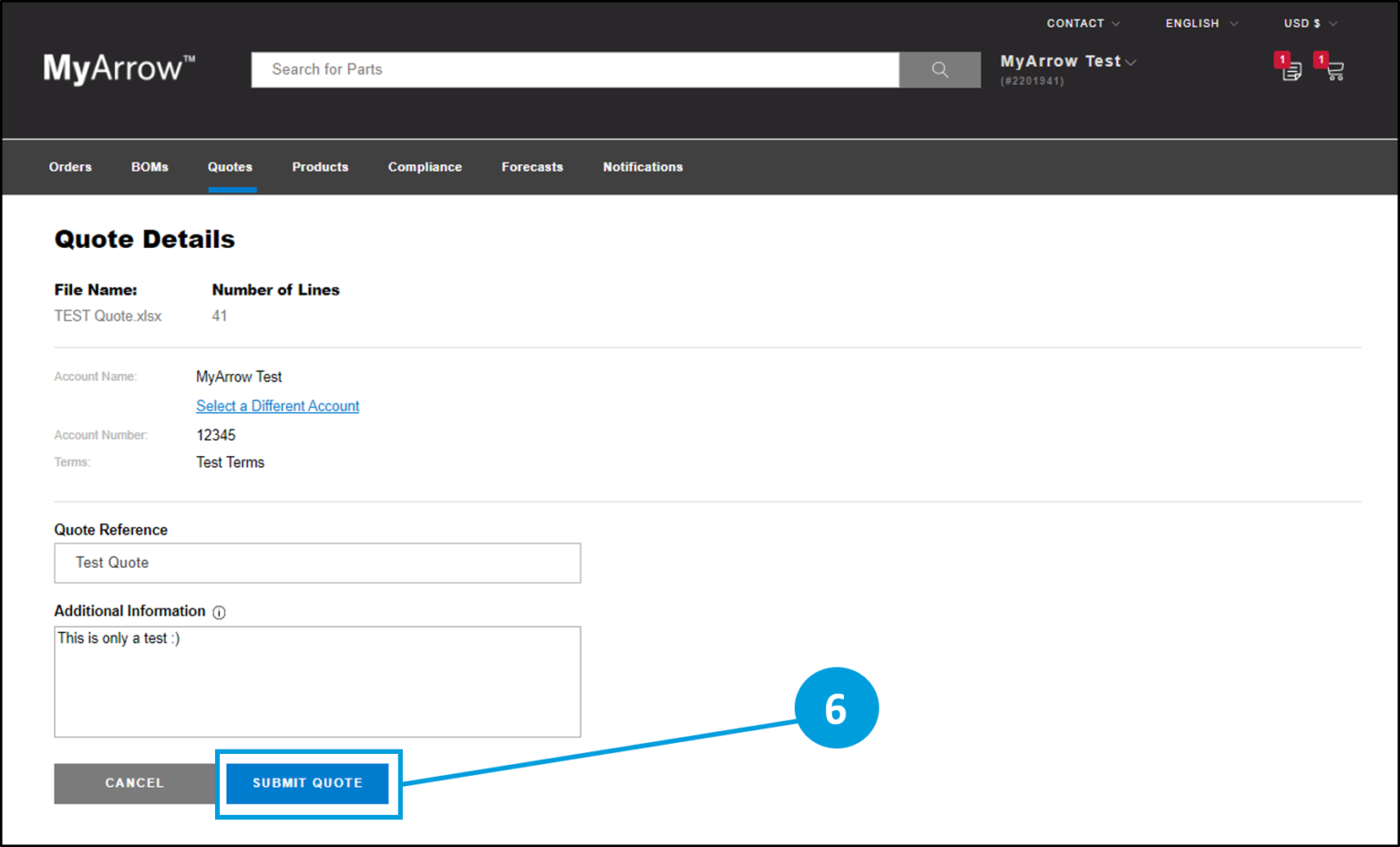Open the shopping cart icon
This screenshot has width=1400, height=847.
click(x=1334, y=70)
